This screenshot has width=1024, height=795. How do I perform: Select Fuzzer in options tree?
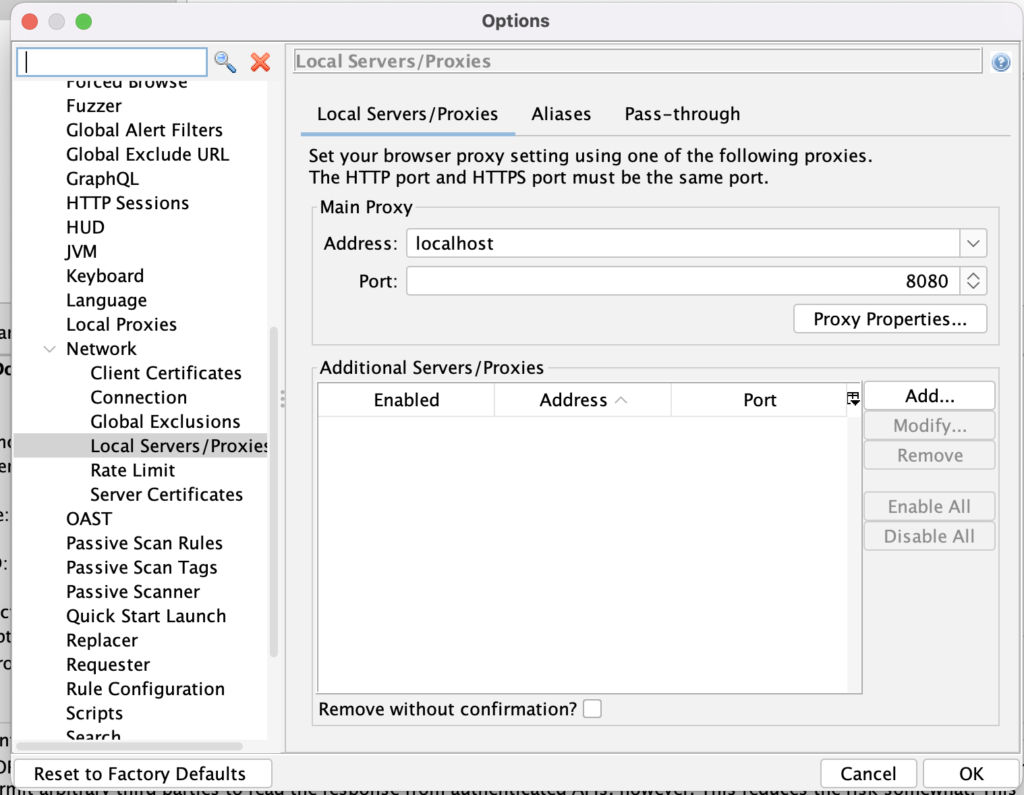click(94, 106)
